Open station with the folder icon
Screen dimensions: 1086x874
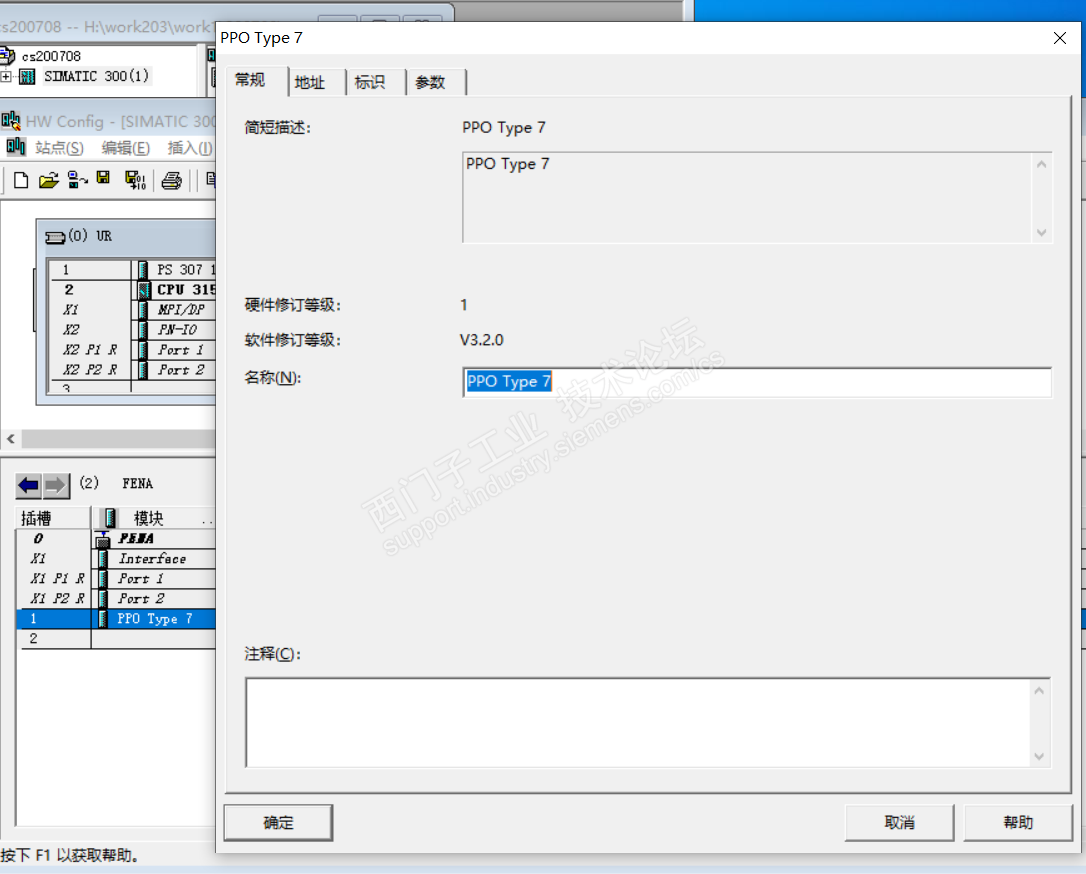tap(48, 181)
